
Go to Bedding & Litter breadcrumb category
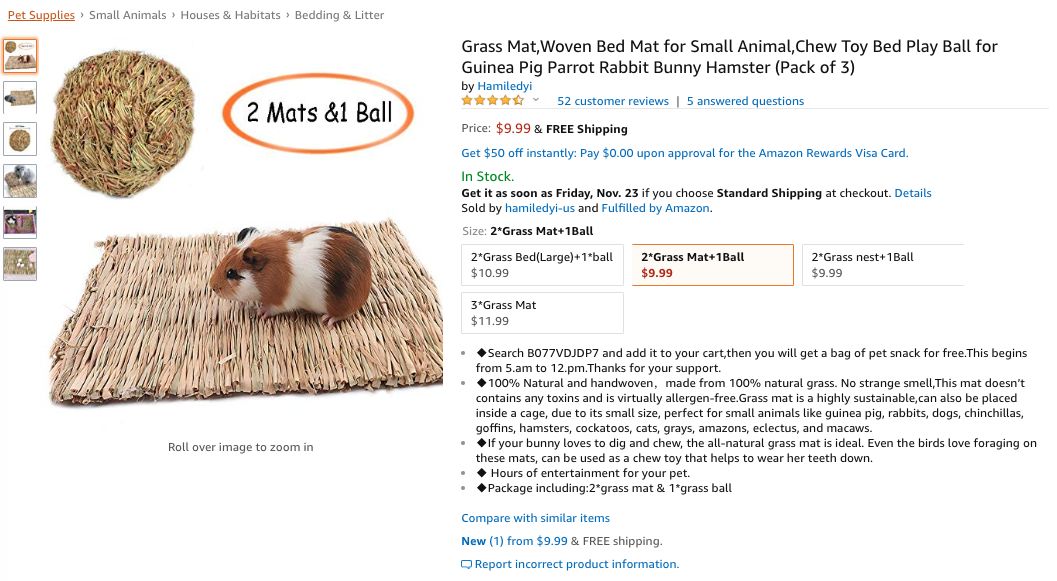click(339, 15)
